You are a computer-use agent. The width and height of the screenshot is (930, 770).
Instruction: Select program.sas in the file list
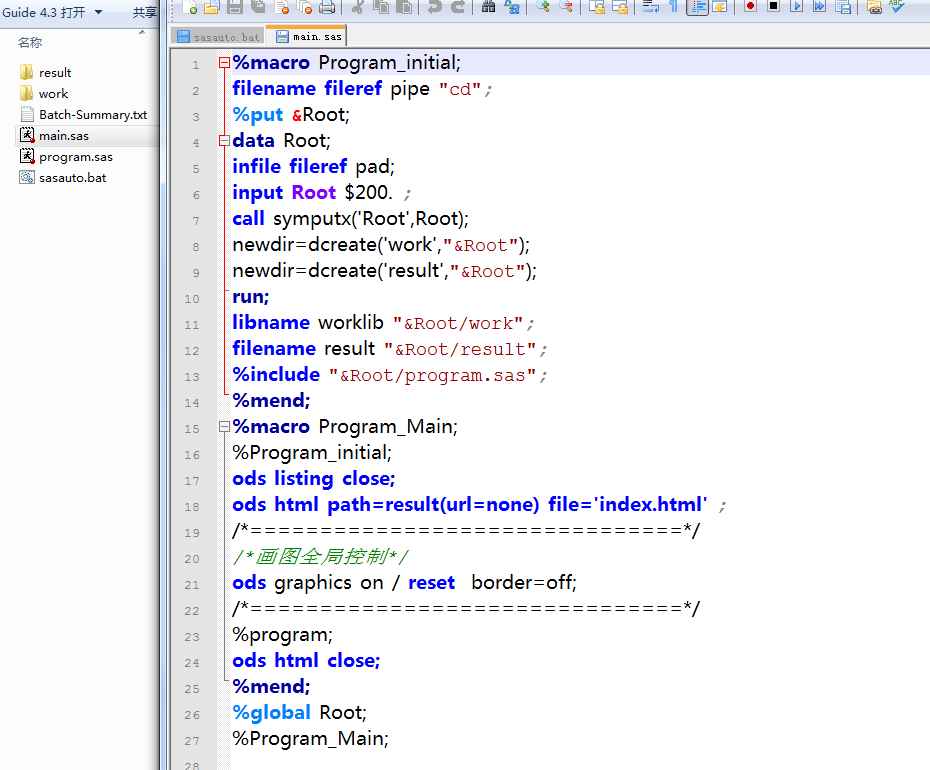75,157
